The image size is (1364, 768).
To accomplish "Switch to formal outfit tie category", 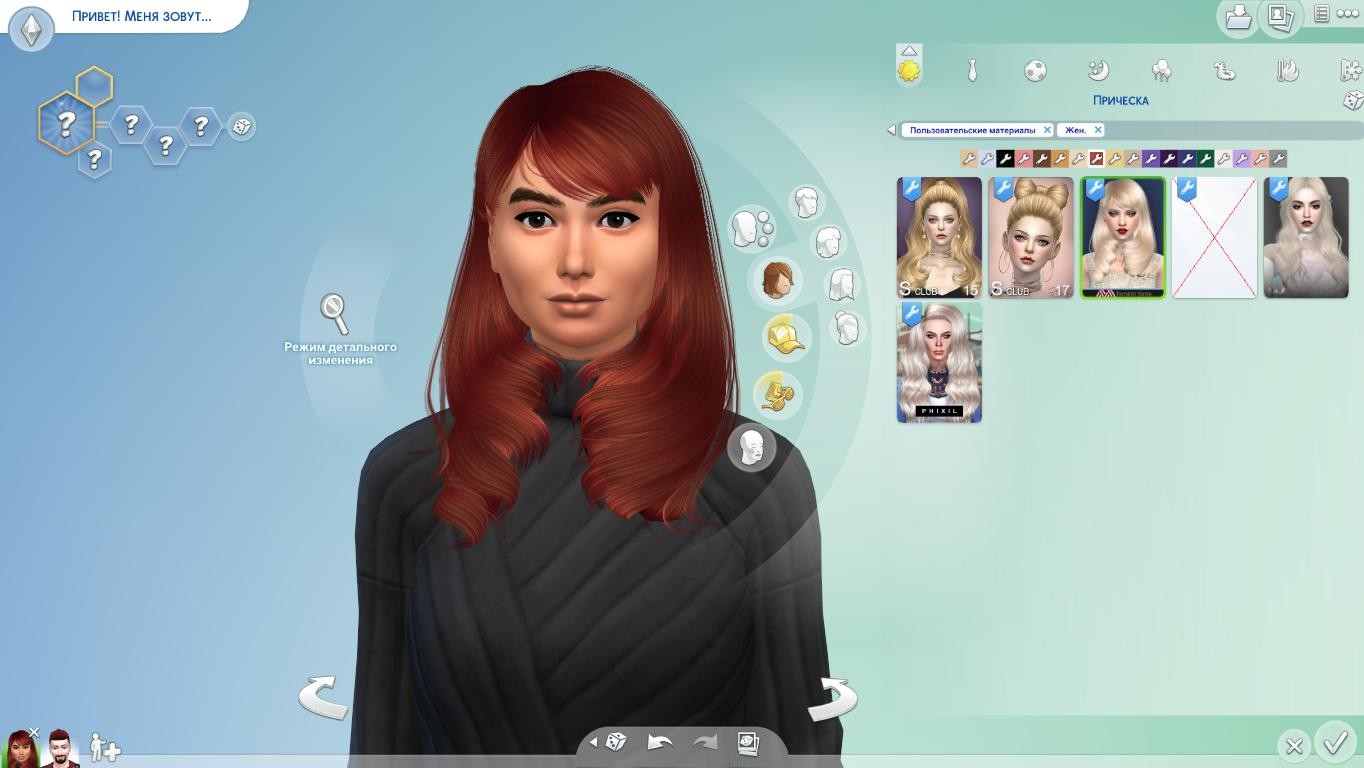I will (x=972, y=71).
